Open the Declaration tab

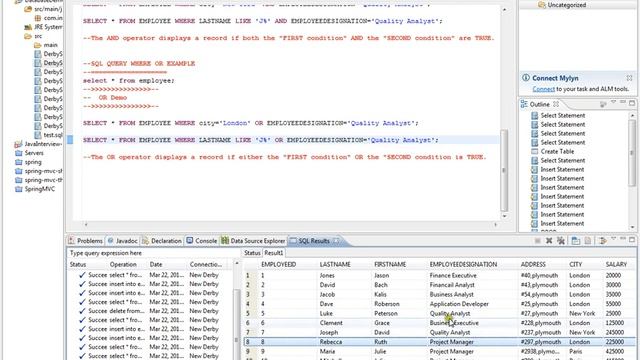[x=162, y=241]
